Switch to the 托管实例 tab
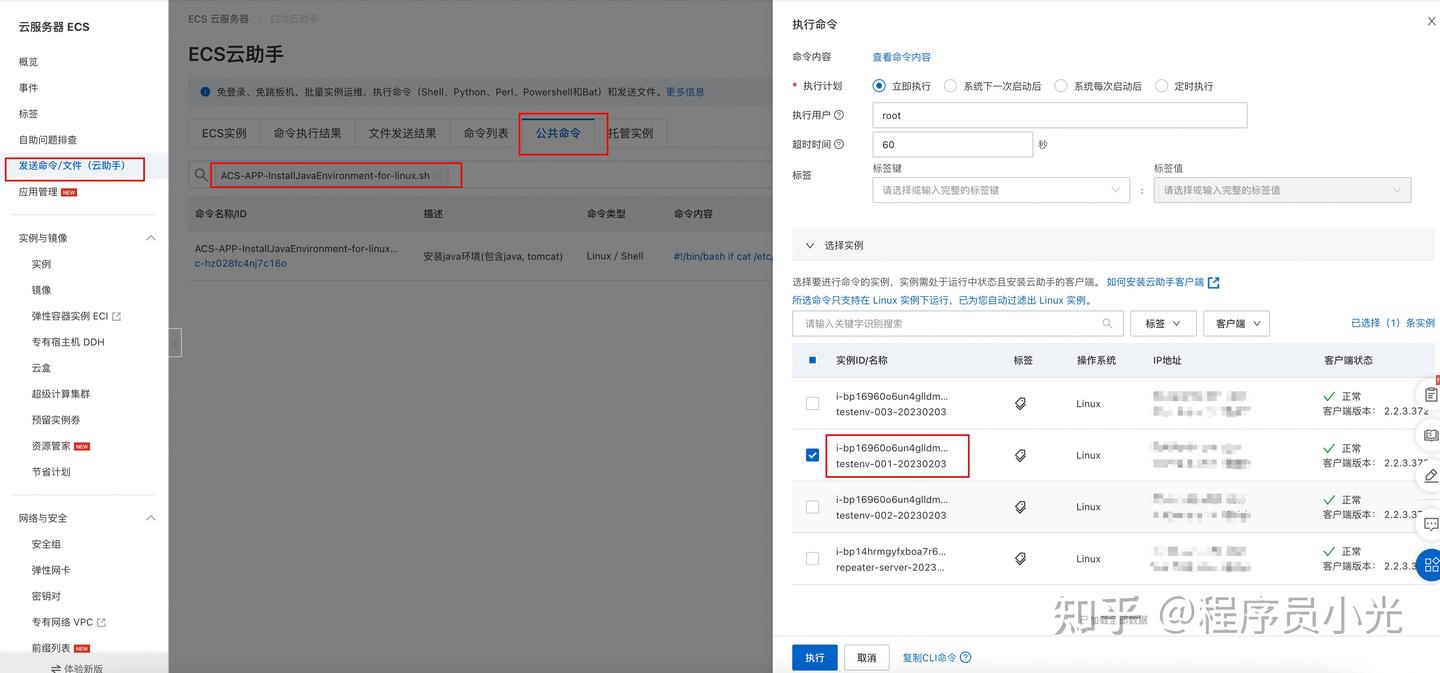The height and width of the screenshot is (673, 1440). (631, 132)
